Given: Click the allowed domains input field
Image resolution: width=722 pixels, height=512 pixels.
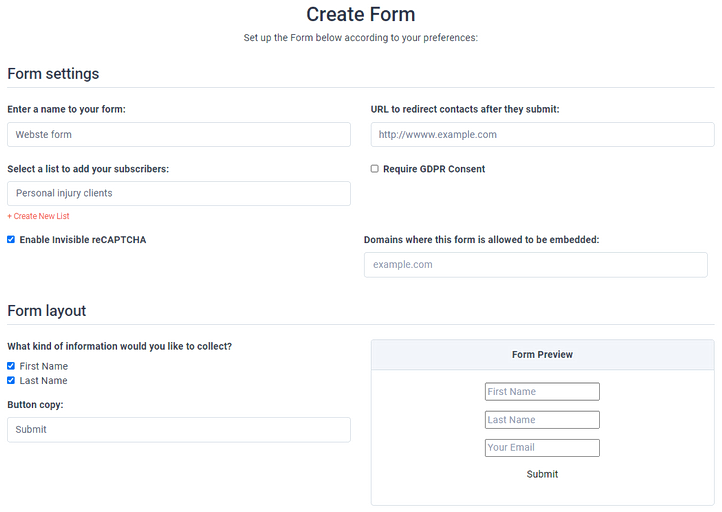Looking at the screenshot, I should pos(535,265).
